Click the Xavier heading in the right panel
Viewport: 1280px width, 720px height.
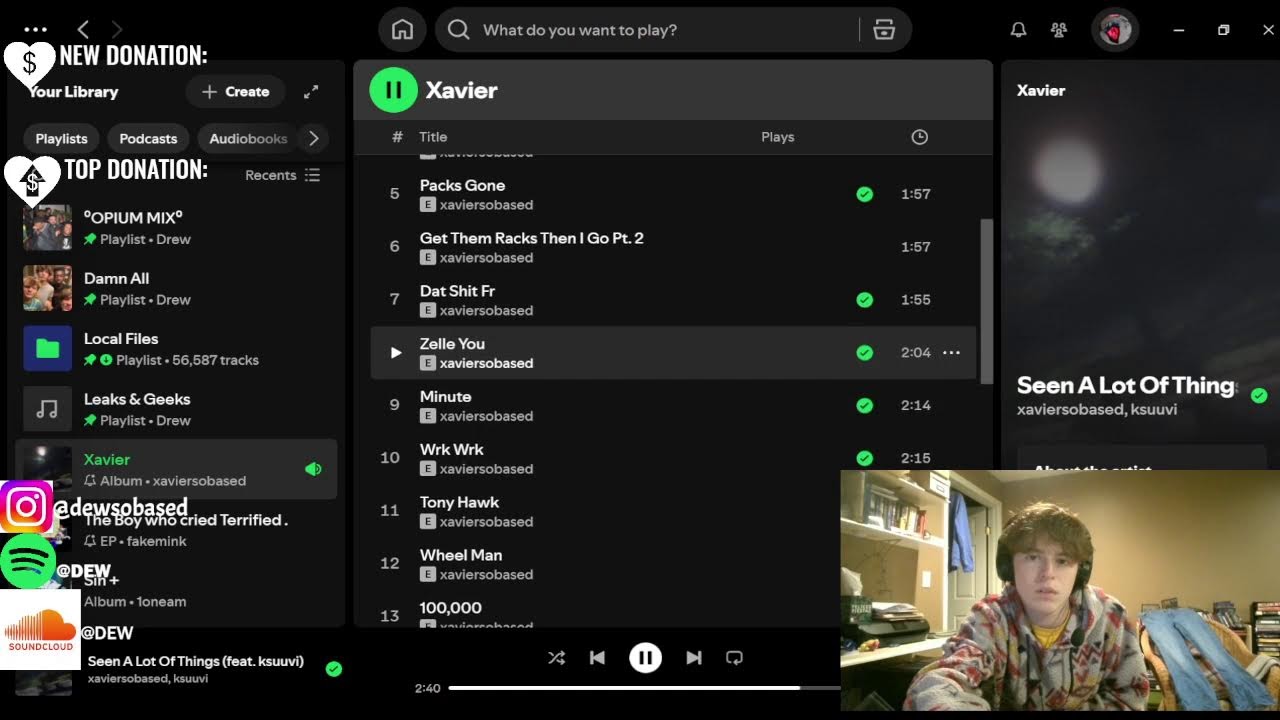1041,90
